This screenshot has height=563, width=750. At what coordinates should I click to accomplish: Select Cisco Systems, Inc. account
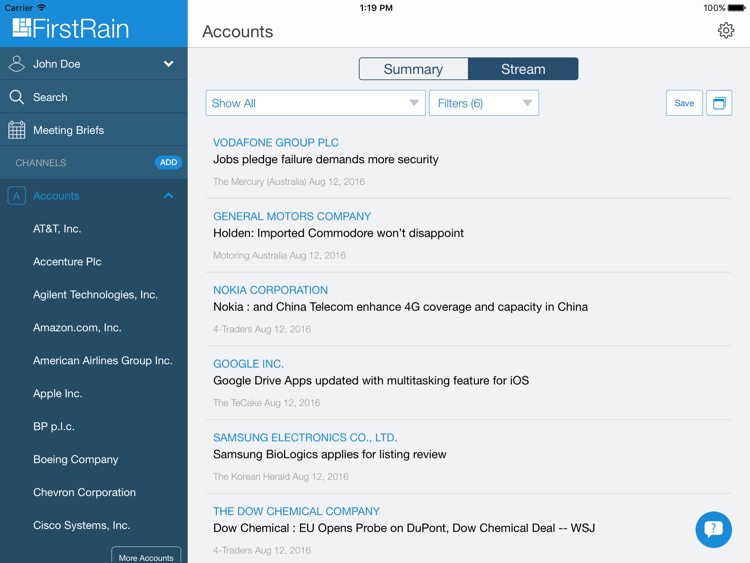click(81, 525)
